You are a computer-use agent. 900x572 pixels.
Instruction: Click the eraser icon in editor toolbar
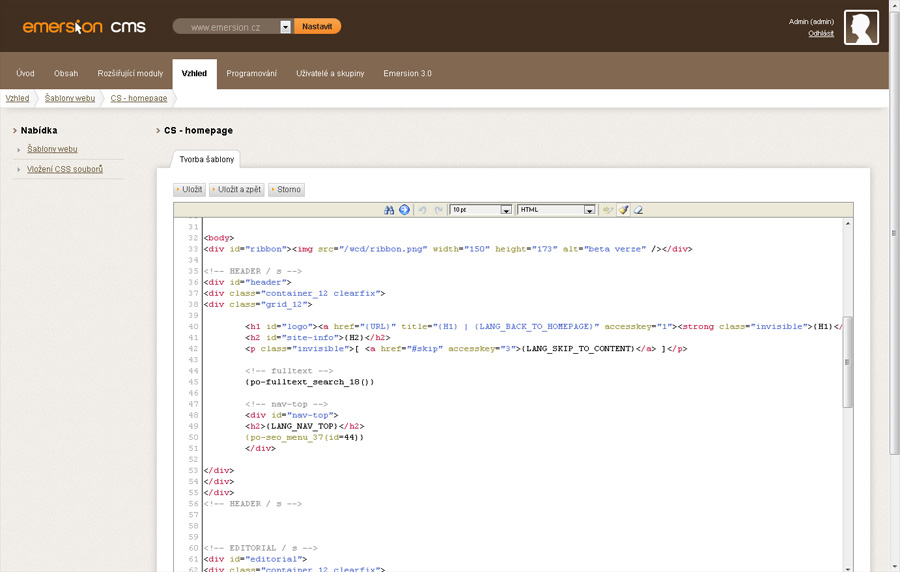[638, 210]
